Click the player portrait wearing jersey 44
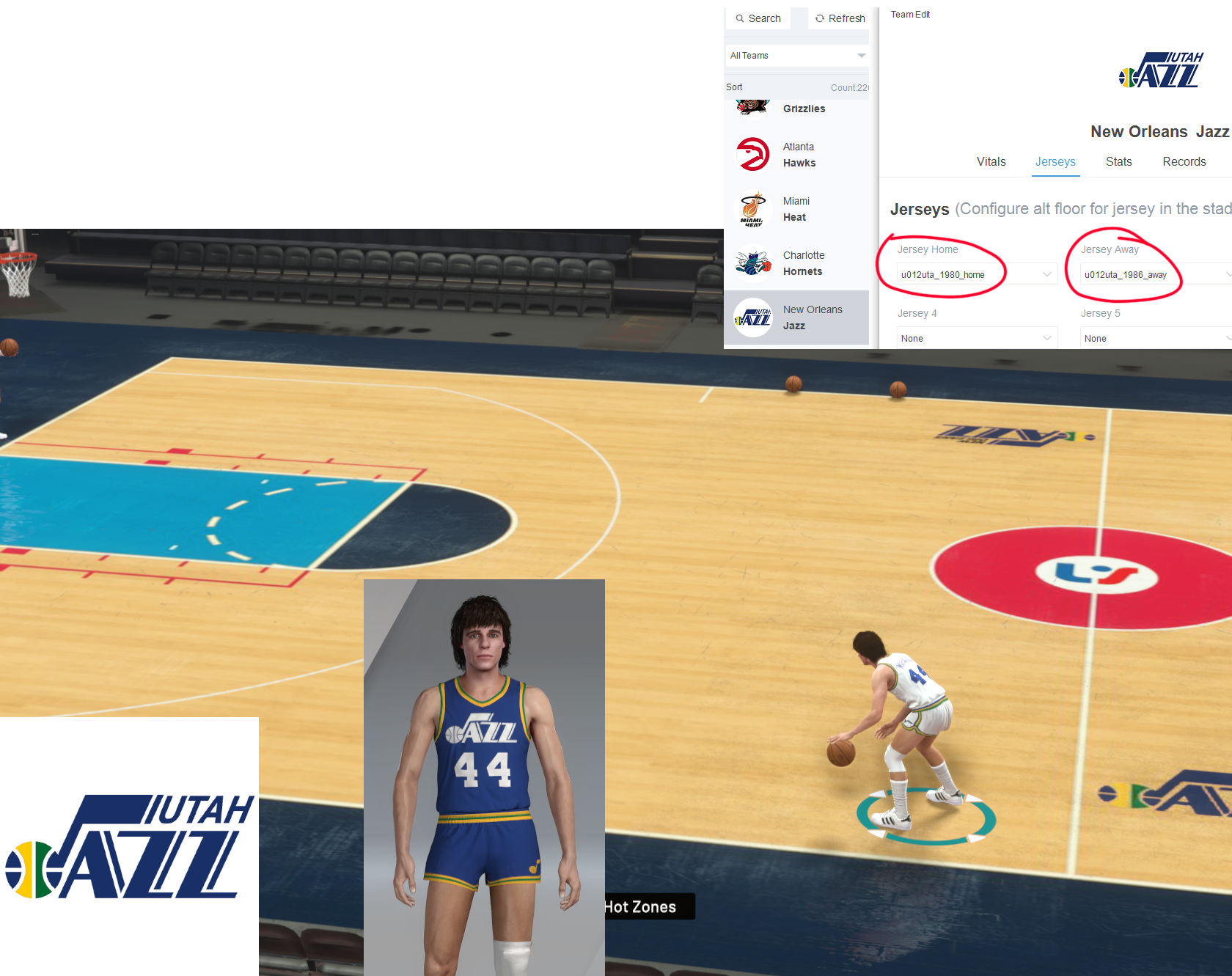 (484, 777)
